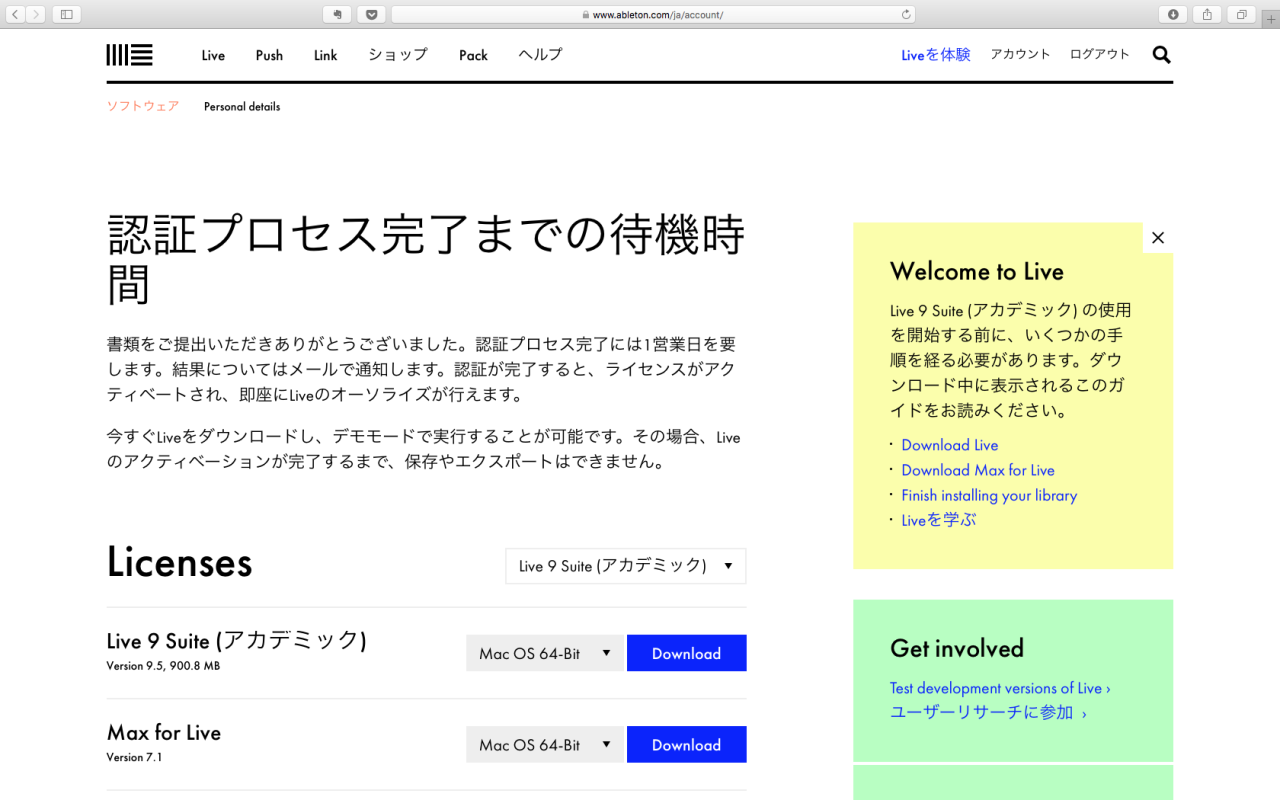Show all tabs icon in Safari
The height and width of the screenshot is (800, 1280).
point(1241,14)
